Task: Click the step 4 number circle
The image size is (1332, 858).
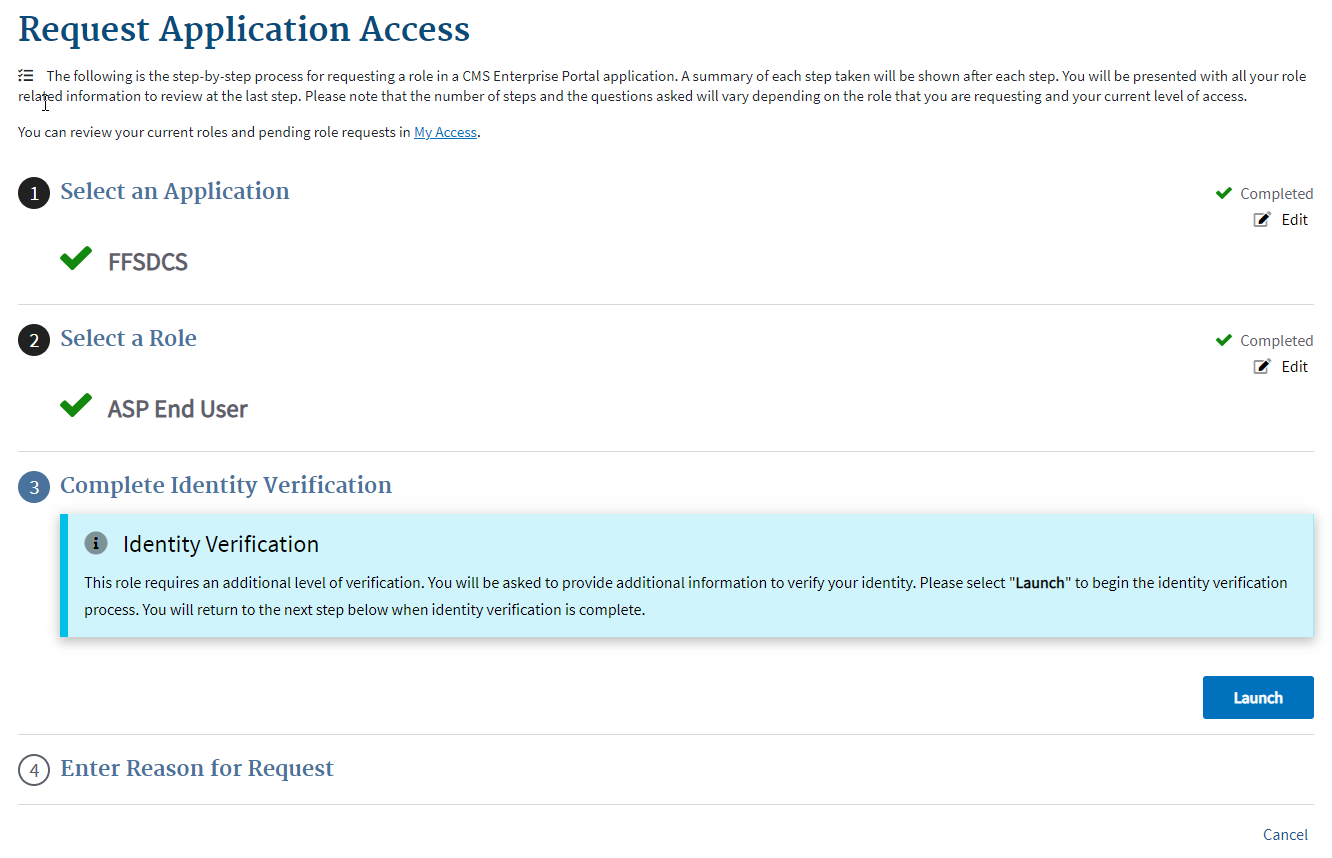Action: (x=34, y=770)
